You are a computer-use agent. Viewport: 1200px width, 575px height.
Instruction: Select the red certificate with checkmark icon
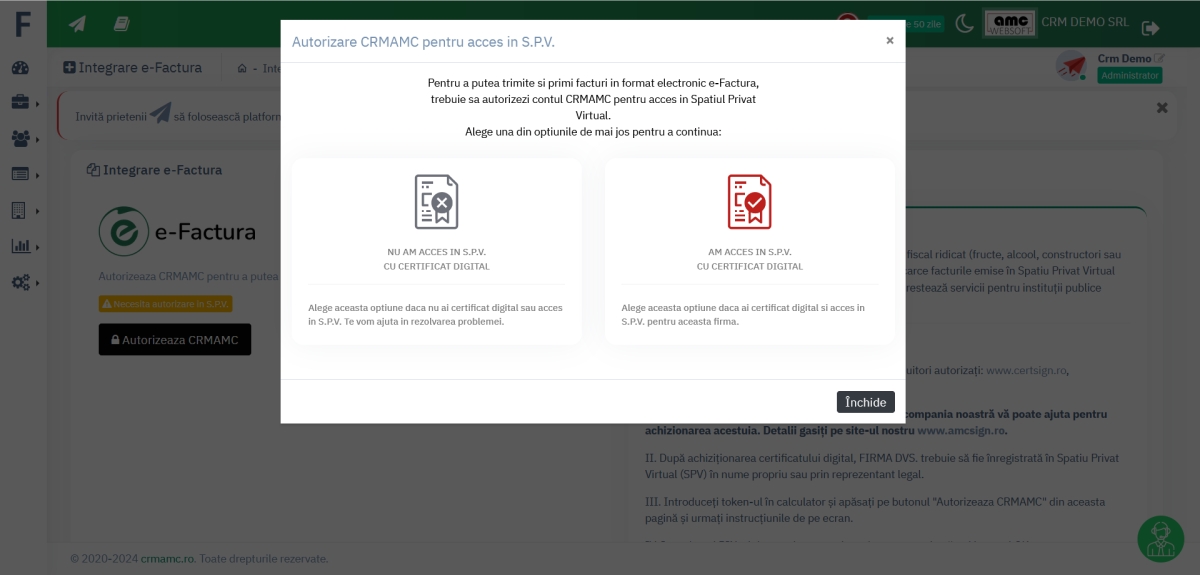point(749,201)
